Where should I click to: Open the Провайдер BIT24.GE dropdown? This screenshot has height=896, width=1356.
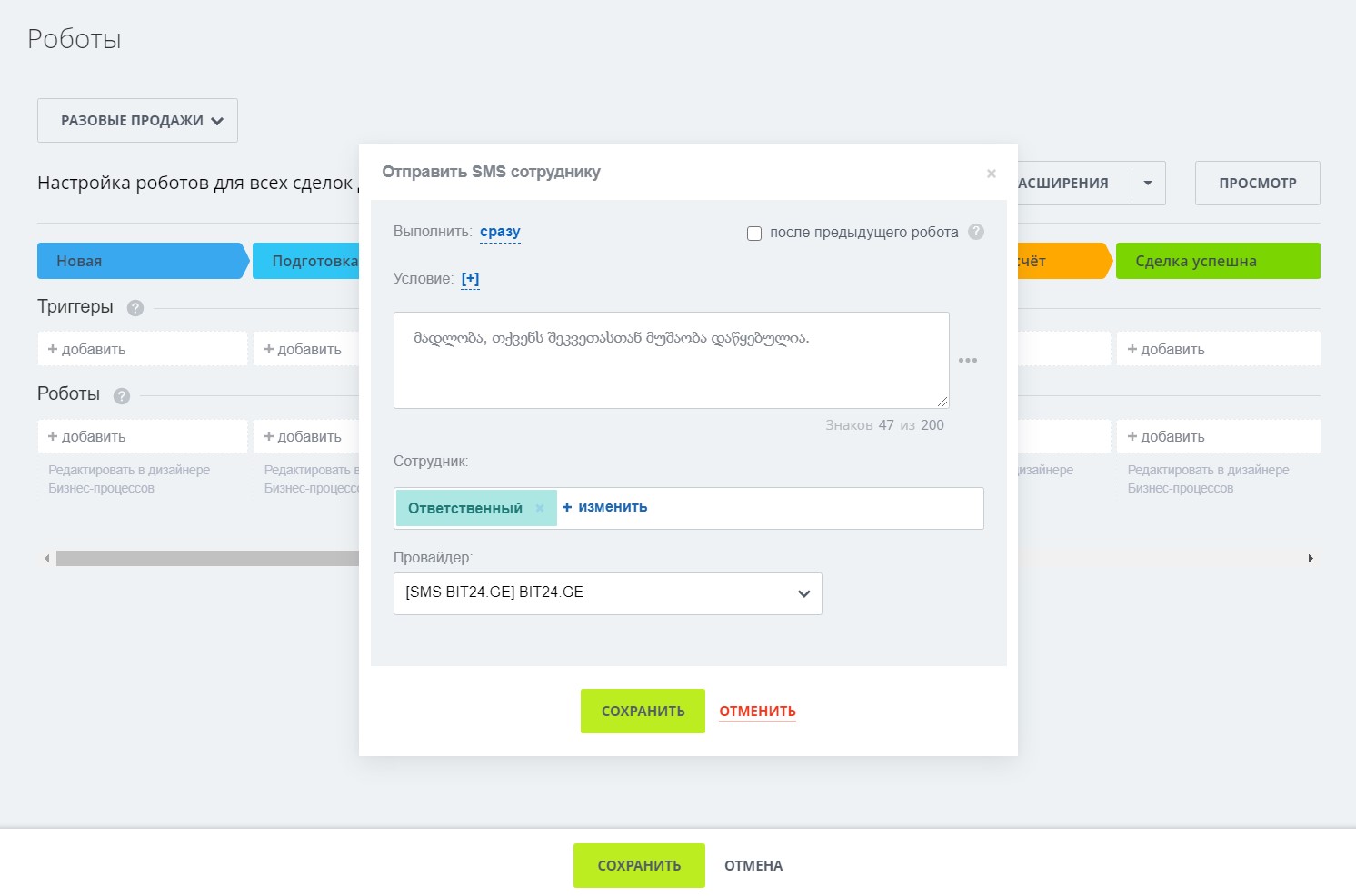pos(607,593)
